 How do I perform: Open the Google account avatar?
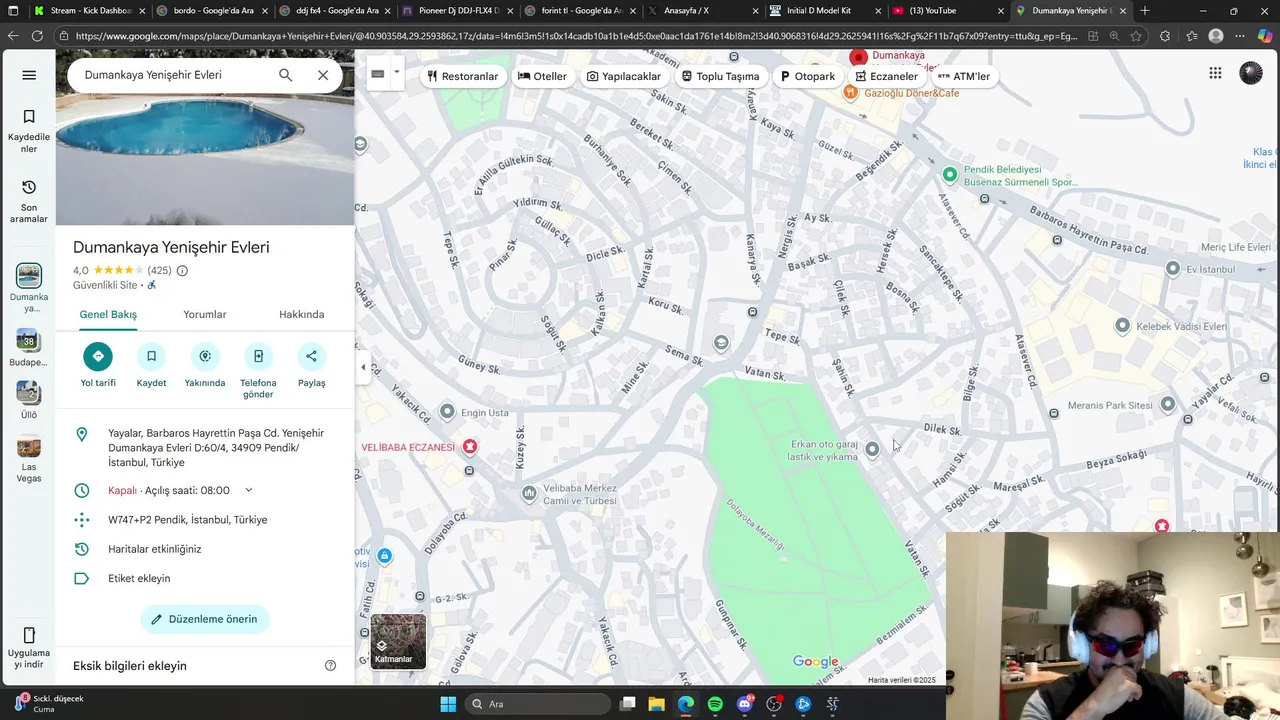pyautogui.click(x=1251, y=73)
